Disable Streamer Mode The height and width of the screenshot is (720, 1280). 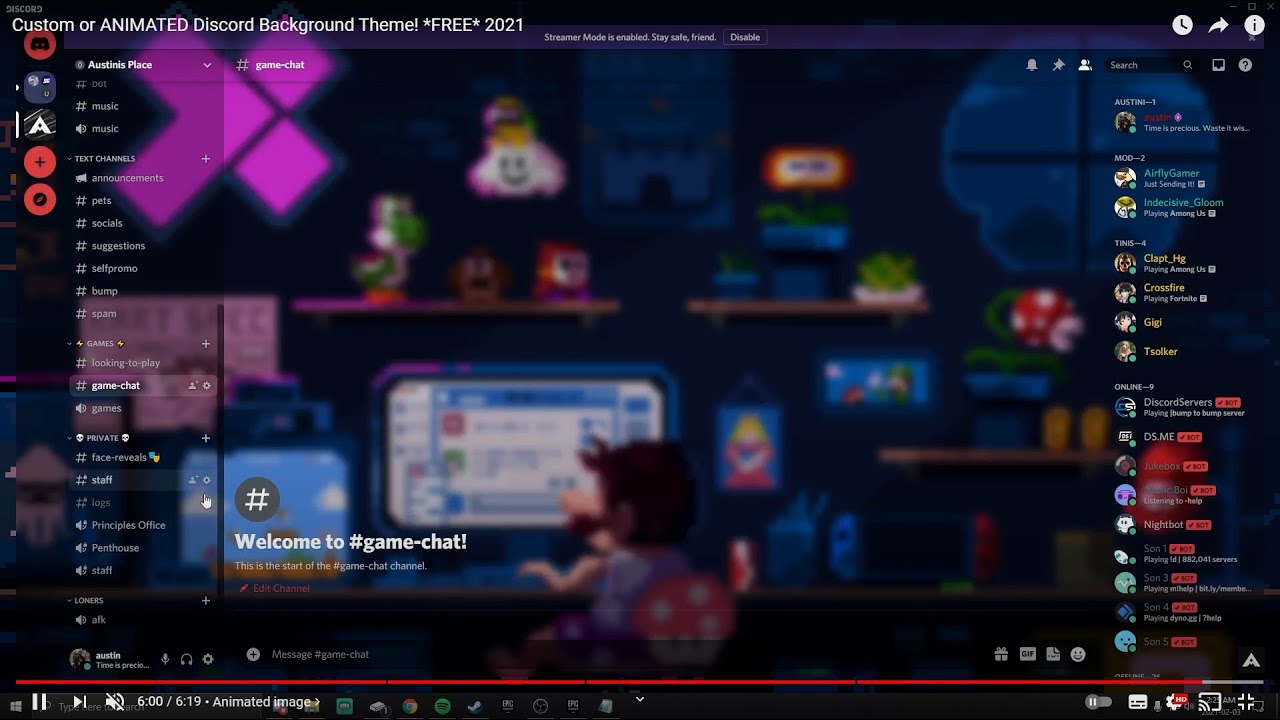point(745,37)
